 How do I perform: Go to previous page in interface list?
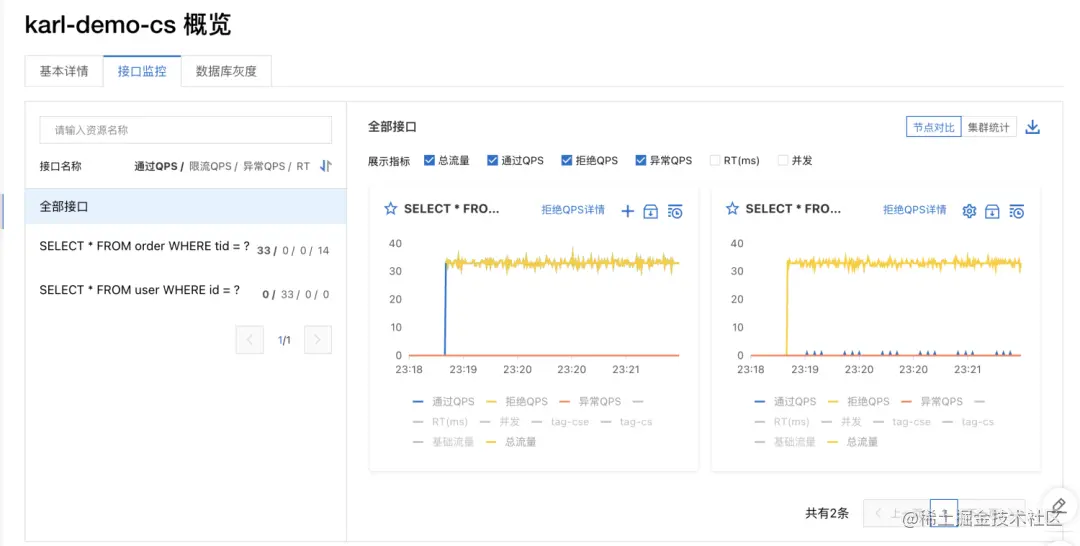coord(249,339)
